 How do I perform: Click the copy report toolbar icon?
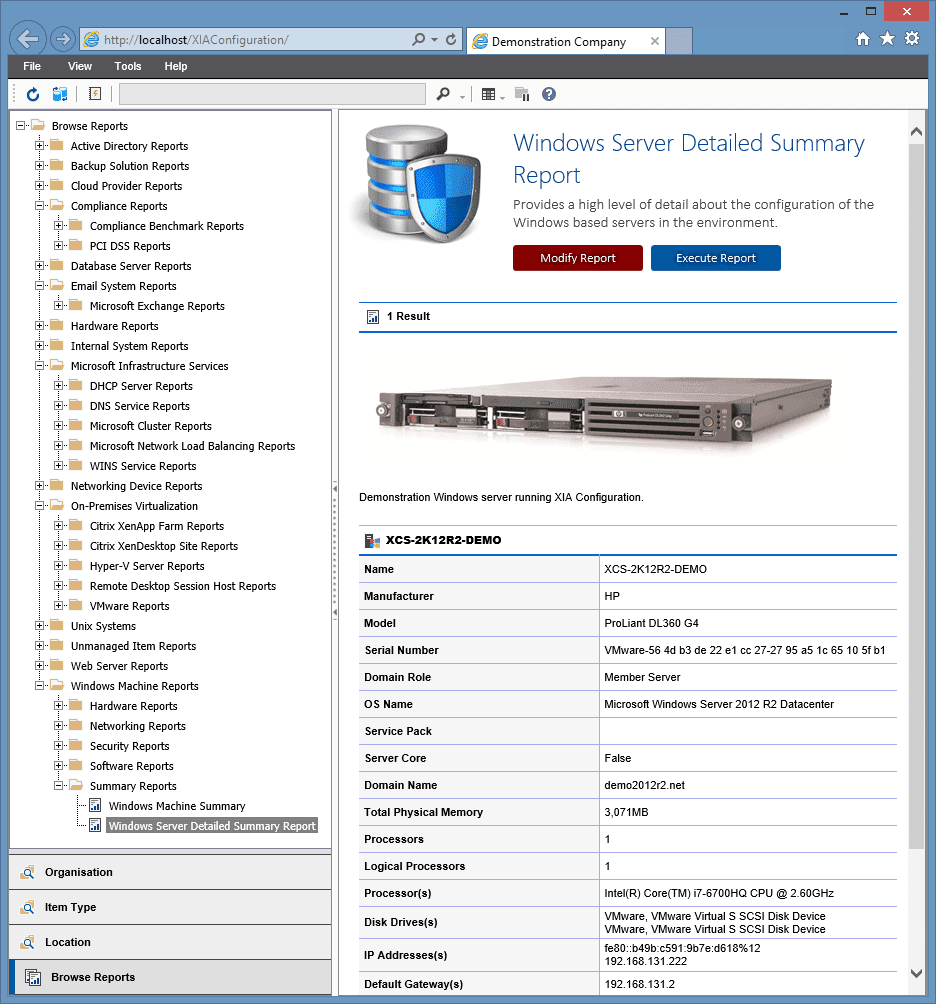[521, 94]
